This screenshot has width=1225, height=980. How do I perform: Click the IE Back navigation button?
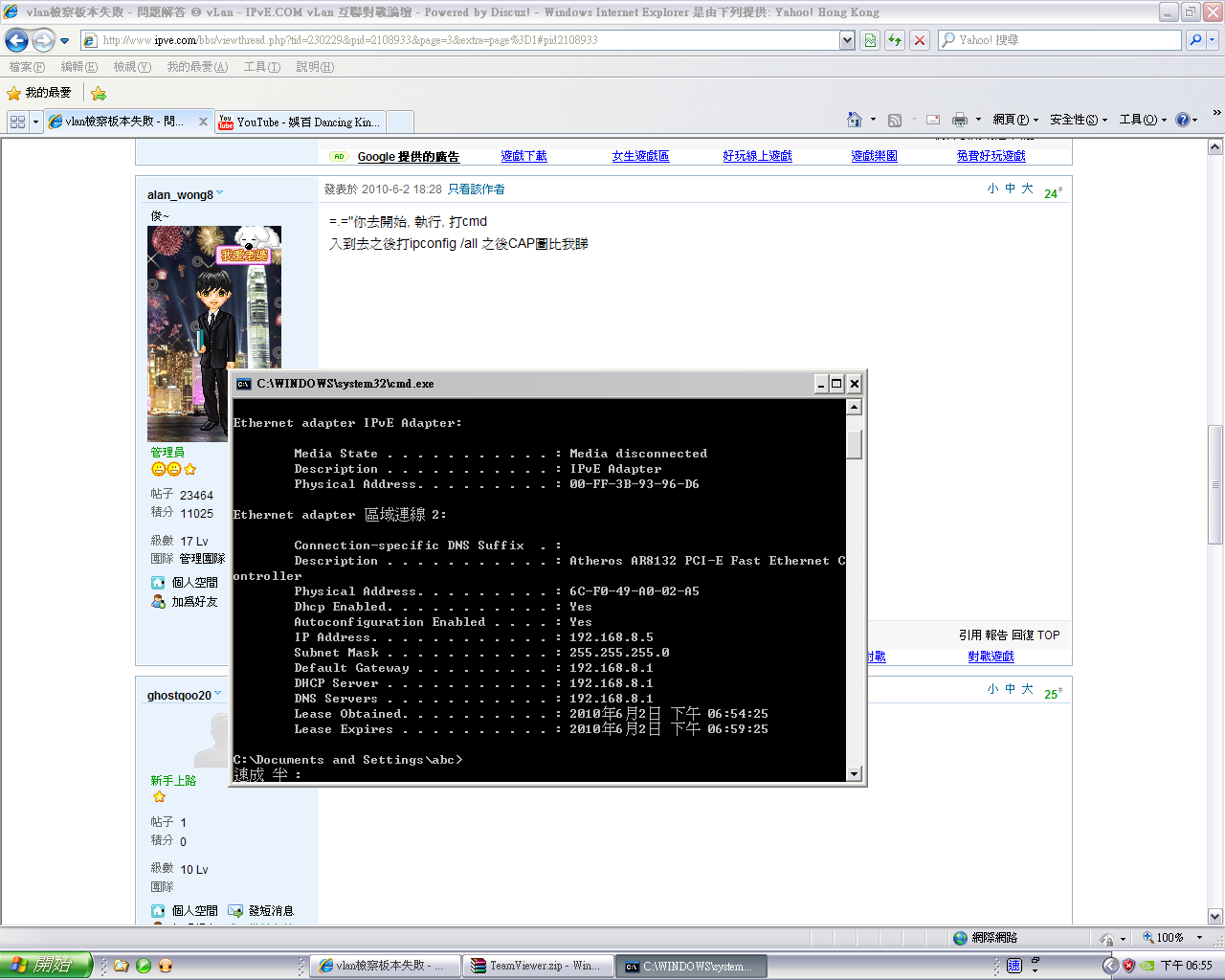pyautogui.click(x=16, y=40)
